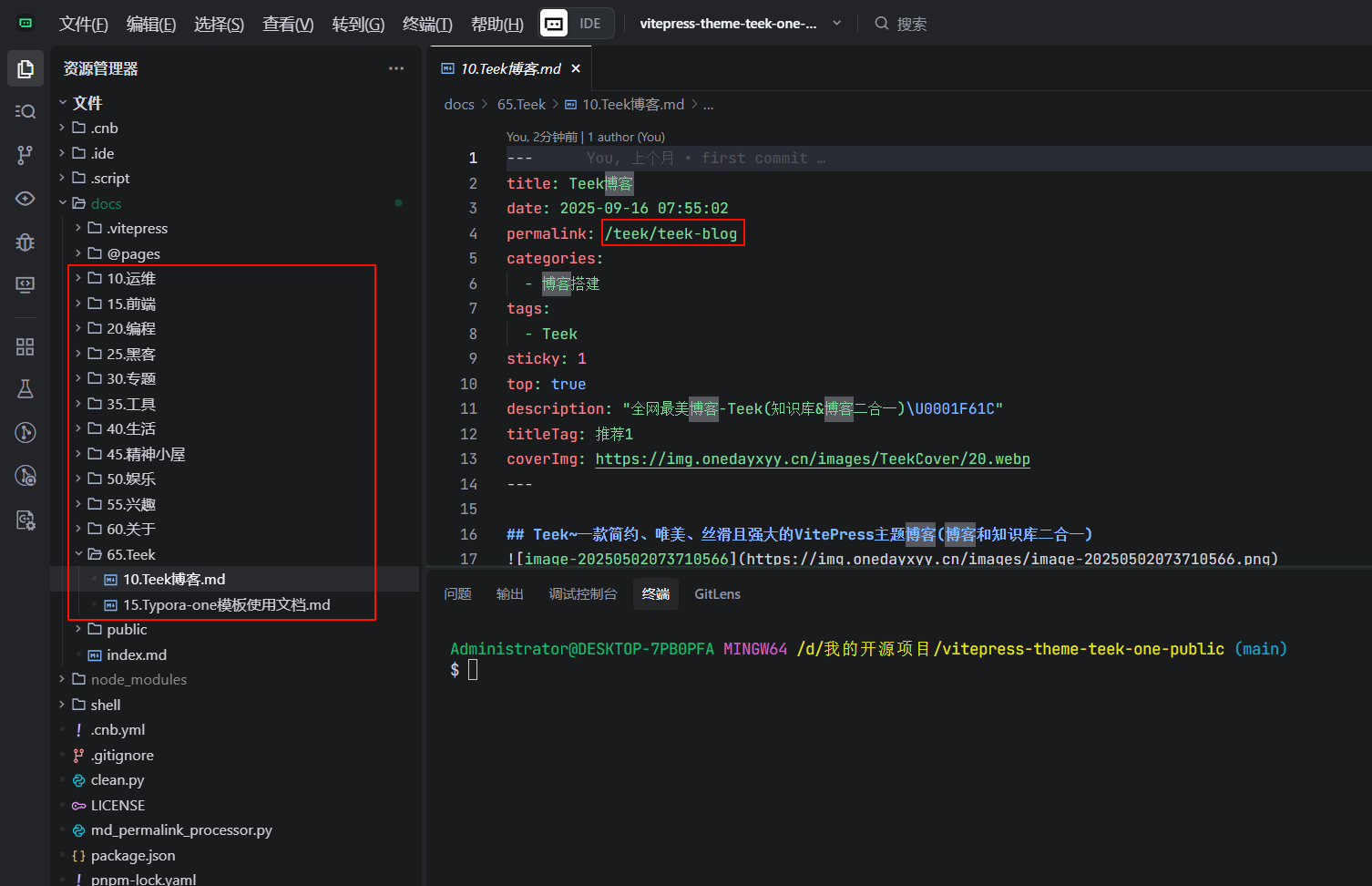
Task: Switch to the GitLens panel tab
Action: point(717,594)
